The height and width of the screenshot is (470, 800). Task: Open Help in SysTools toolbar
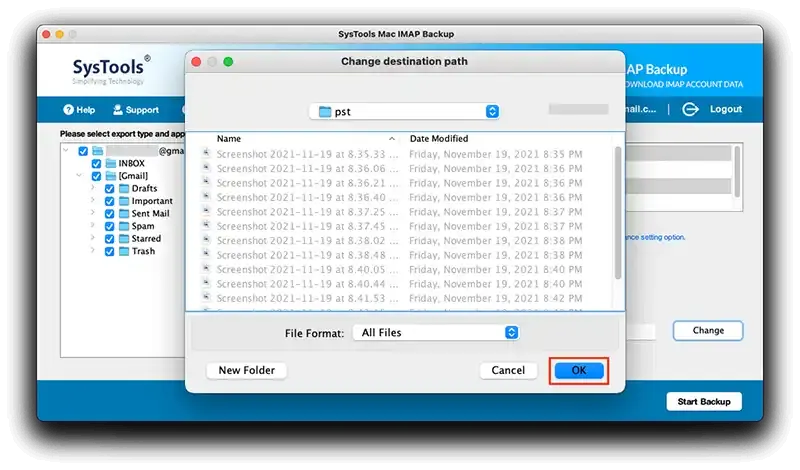point(79,110)
